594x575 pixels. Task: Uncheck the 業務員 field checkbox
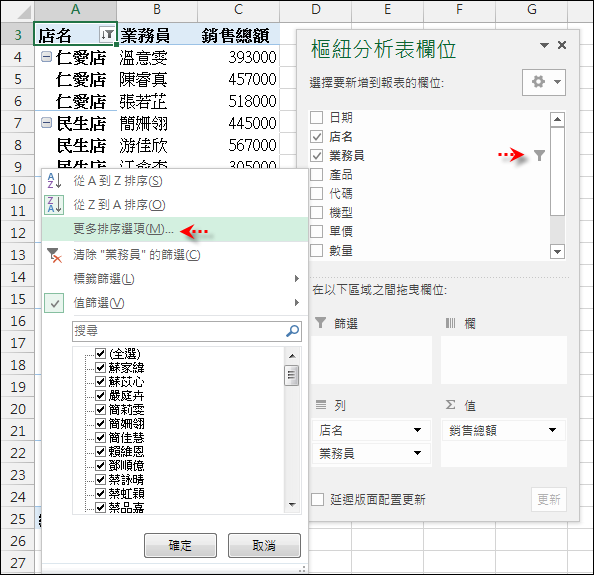(316, 155)
